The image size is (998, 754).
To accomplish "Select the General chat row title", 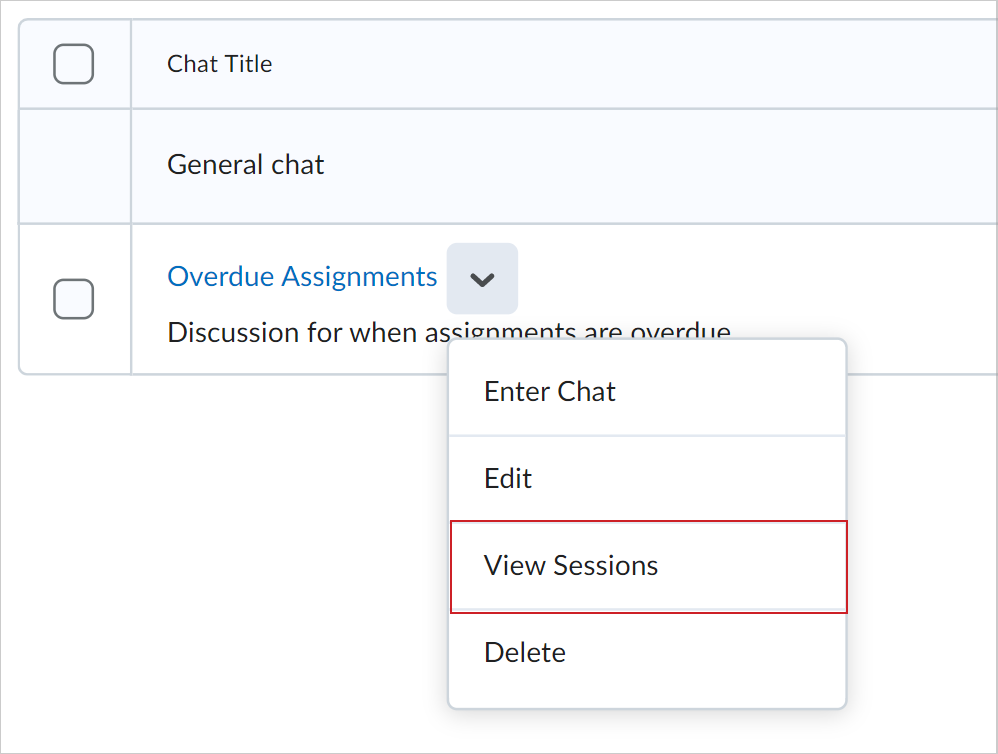I will point(246,164).
